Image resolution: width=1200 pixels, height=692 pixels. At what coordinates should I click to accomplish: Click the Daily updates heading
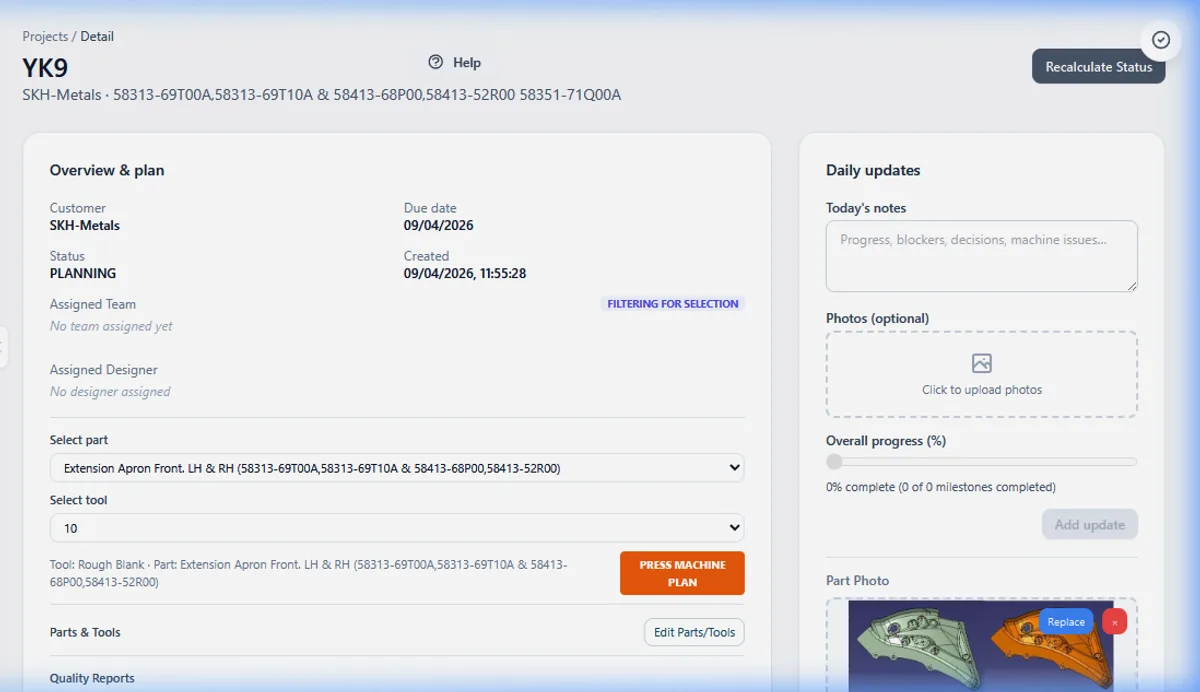tap(873, 170)
